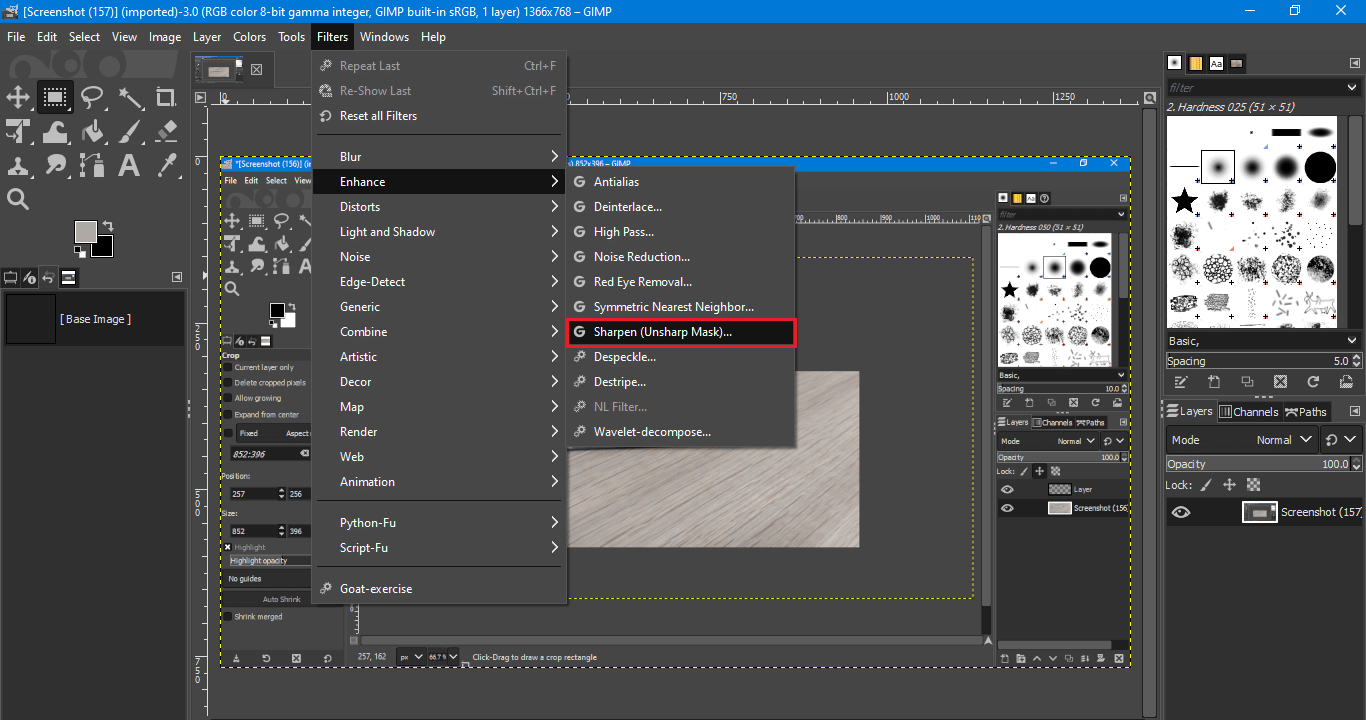This screenshot has width=1366, height=720.
Task: Toggle visibility of the Screenshot (157) layer
Action: (1181, 512)
